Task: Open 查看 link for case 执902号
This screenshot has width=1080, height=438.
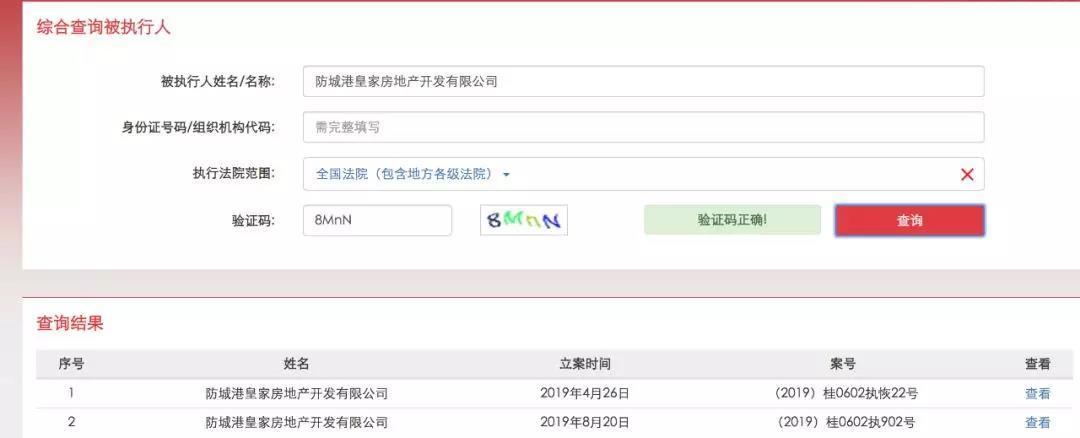Action: point(1037,422)
